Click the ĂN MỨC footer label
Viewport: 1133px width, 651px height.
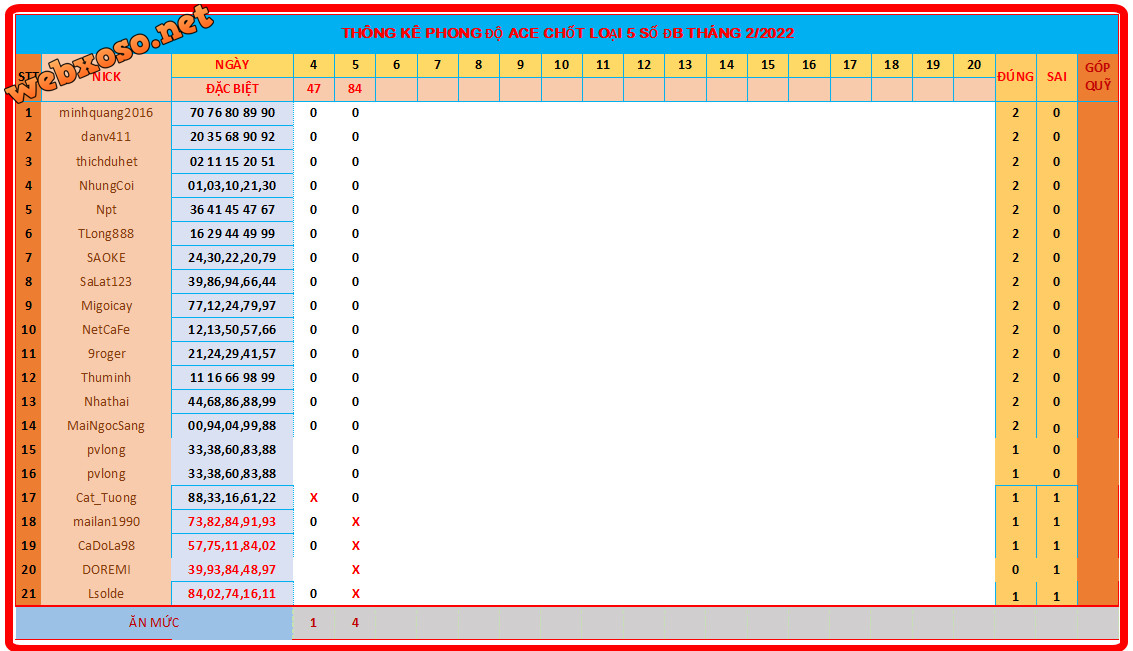[154, 623]
